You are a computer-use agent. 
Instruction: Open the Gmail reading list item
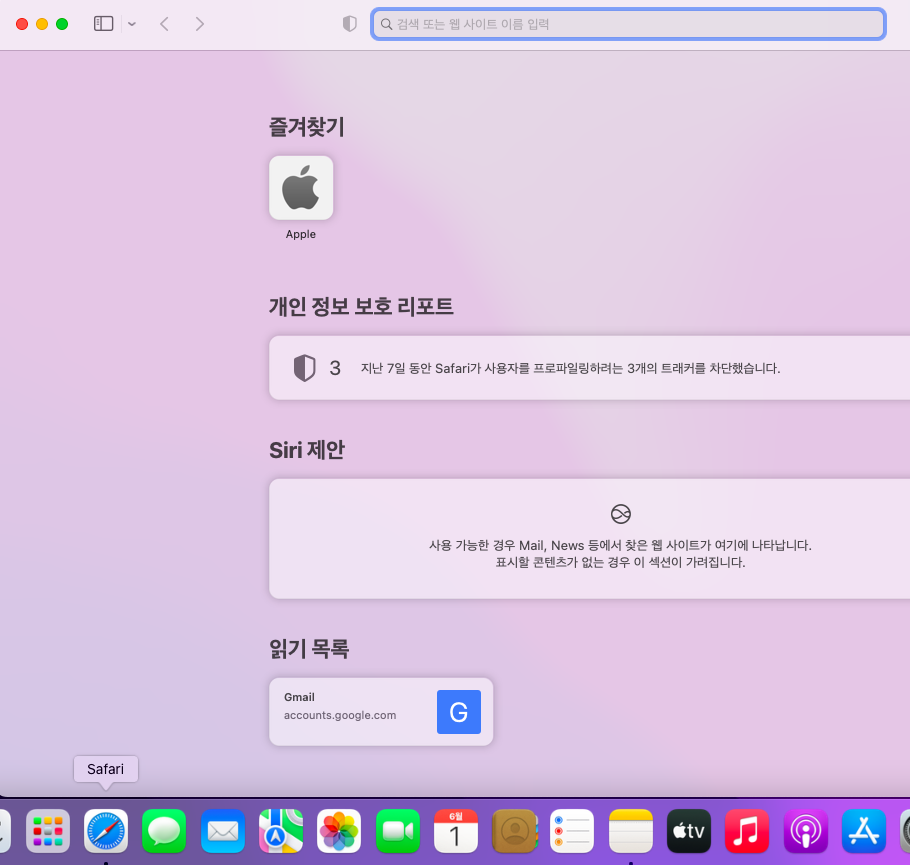coord(381,712)
